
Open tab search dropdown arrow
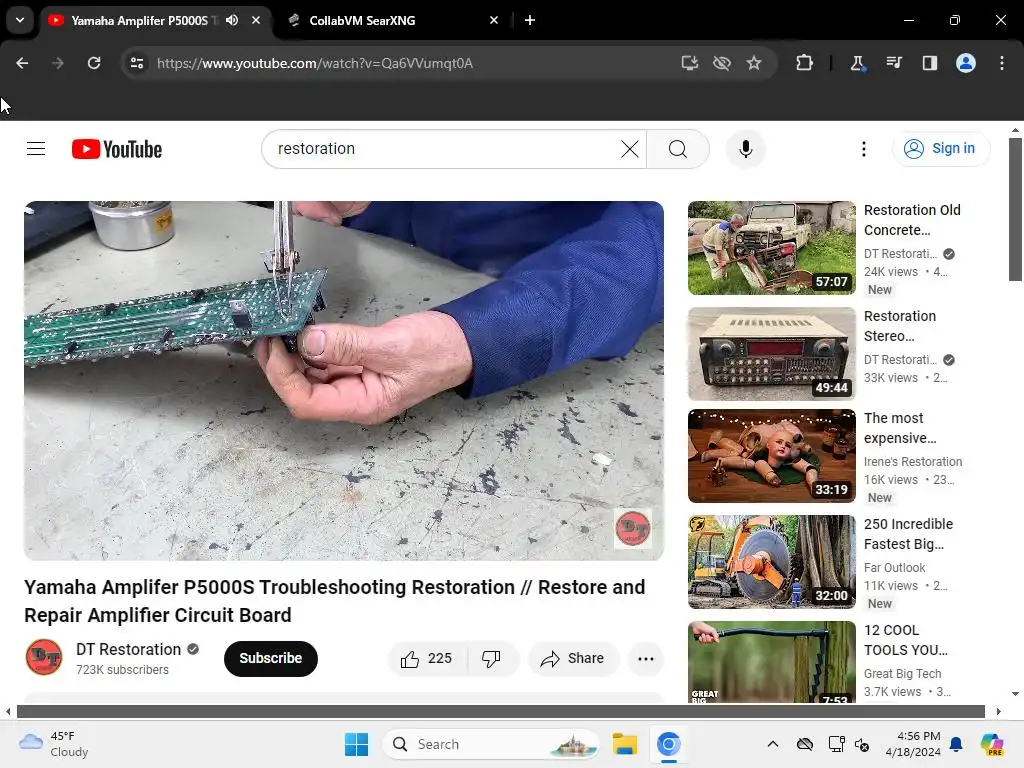(20, 20)
